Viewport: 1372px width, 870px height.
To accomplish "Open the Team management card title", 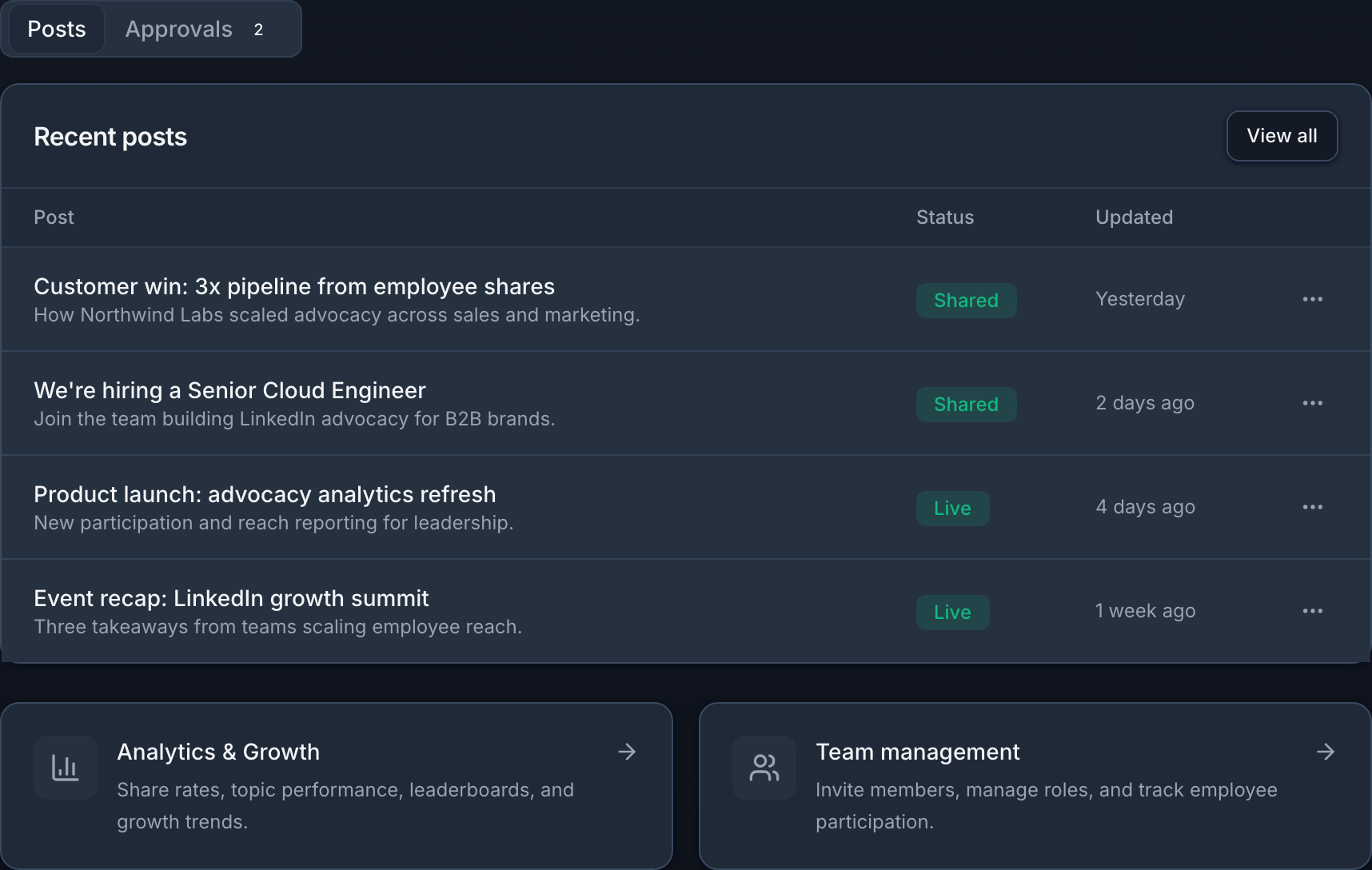I will (917, 752).
